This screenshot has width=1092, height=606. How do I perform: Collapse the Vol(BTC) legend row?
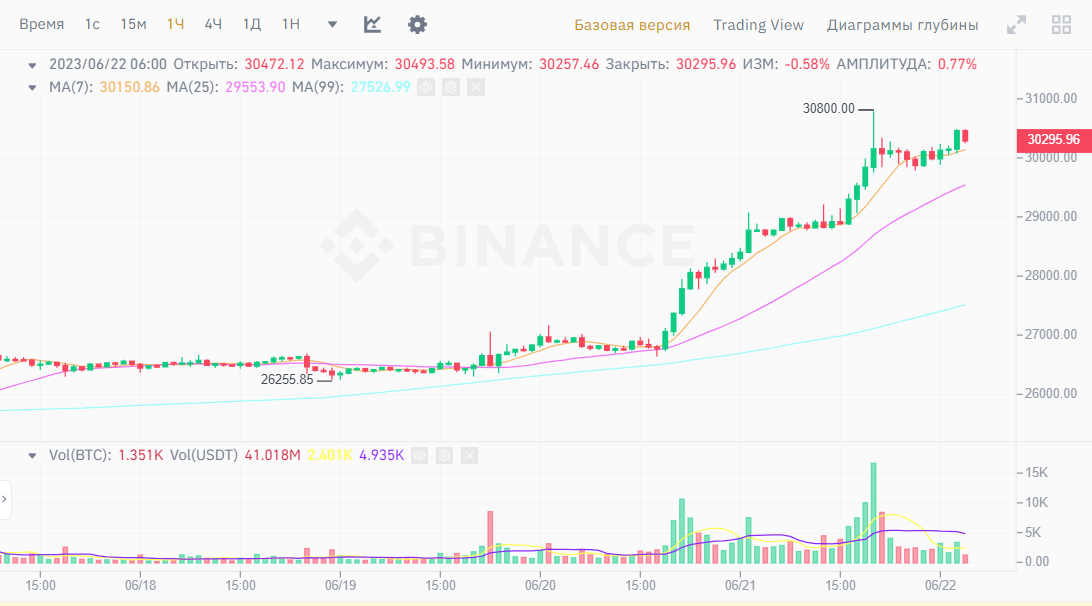pyautogui.click(x=34, y=455)
